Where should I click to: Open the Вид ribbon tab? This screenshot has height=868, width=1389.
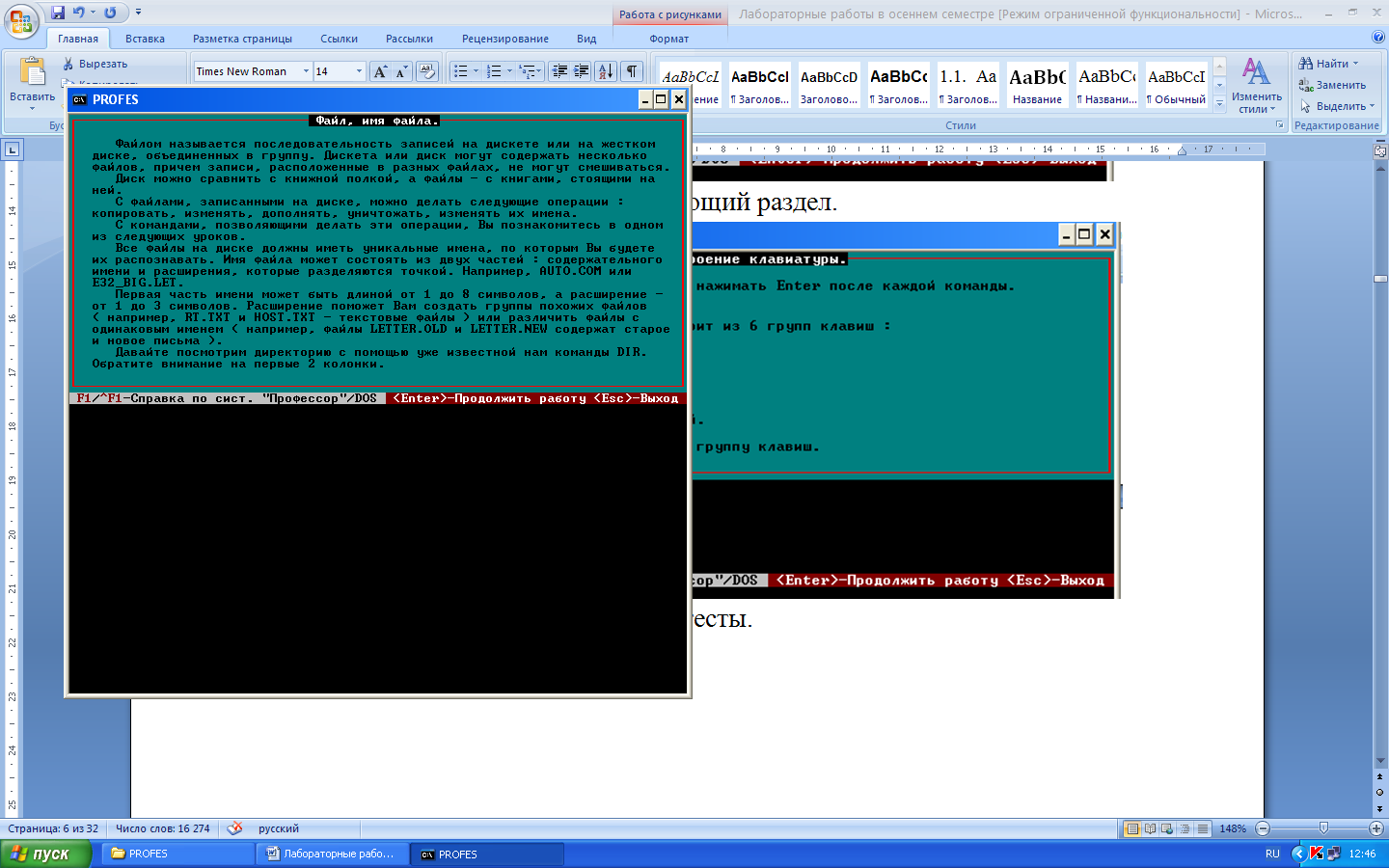pos(586,39)
